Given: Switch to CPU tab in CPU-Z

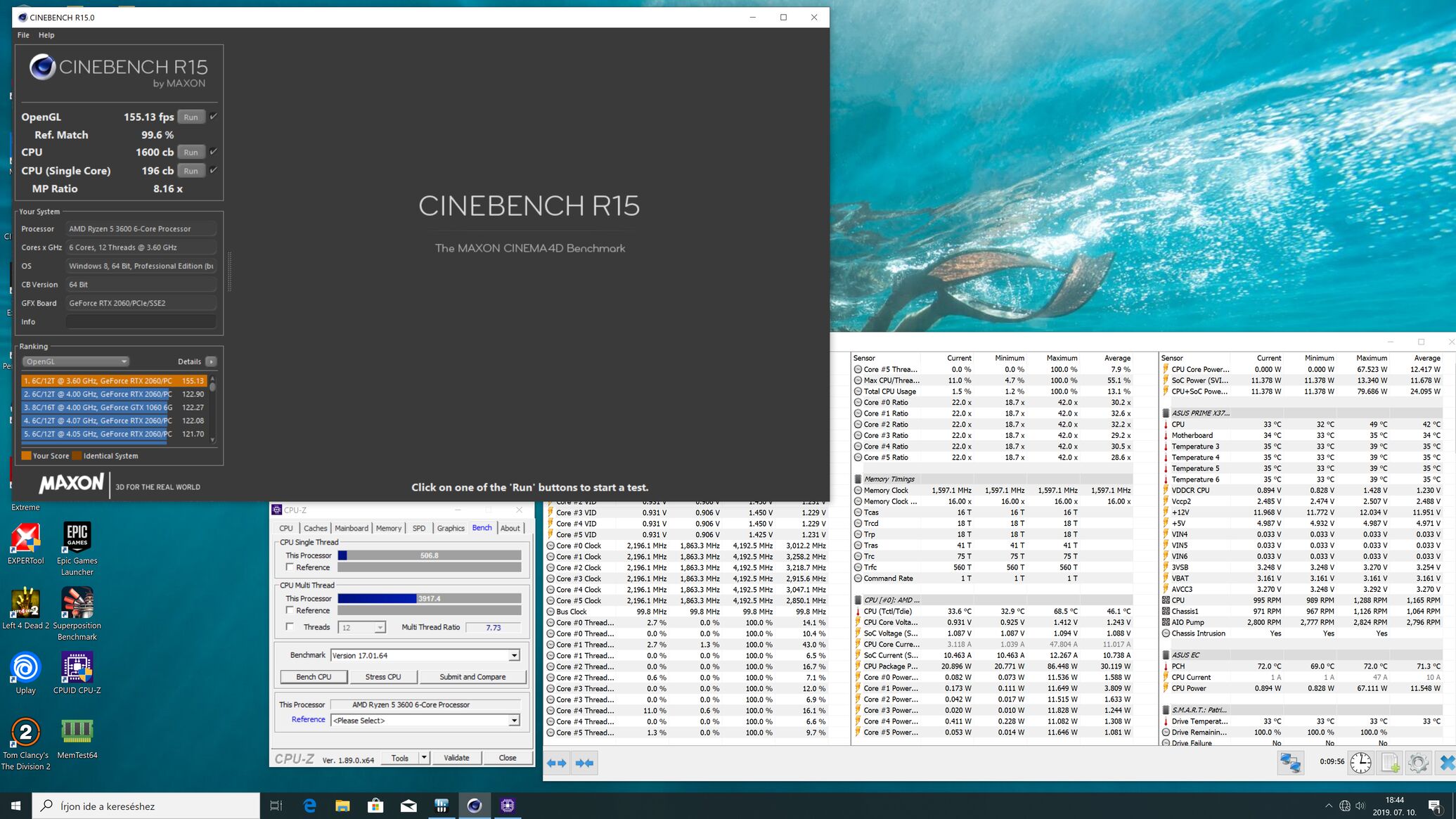Looking at the screenshot, I should (x=286, y=528).
